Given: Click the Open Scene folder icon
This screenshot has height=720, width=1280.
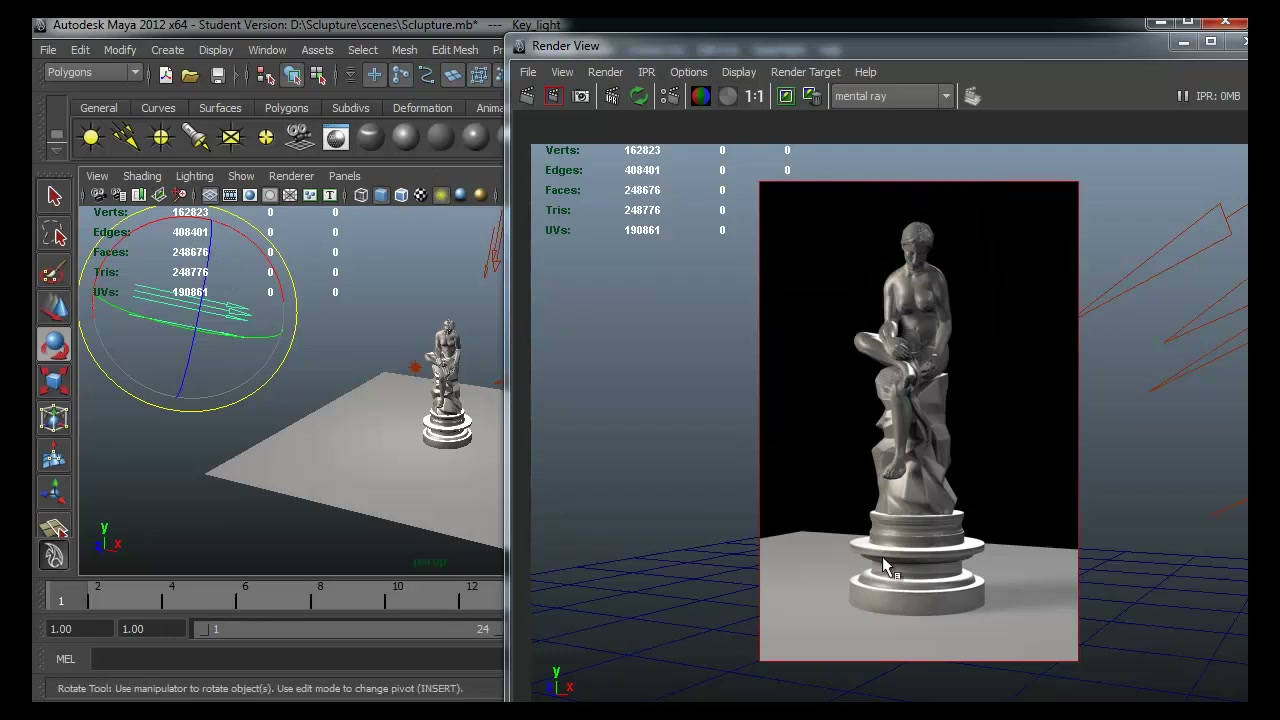Looking at the screenshot, I should coord(190,75).
